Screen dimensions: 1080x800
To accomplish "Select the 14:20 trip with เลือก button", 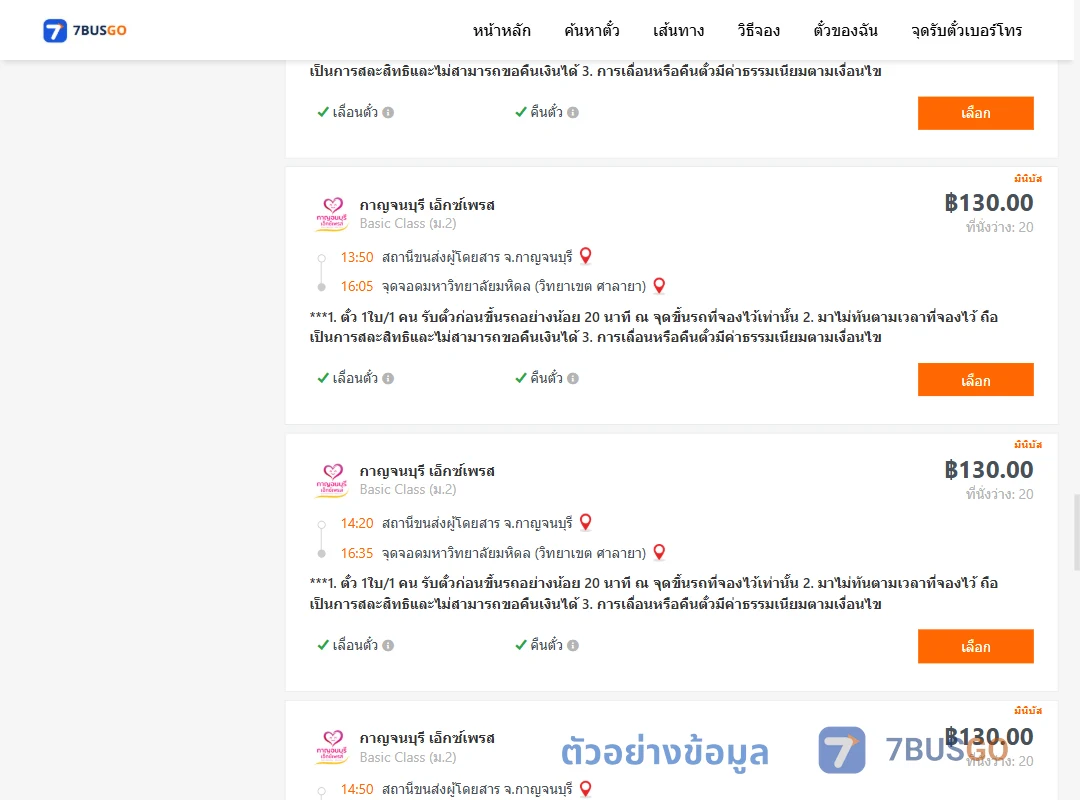I will point(975,646).
